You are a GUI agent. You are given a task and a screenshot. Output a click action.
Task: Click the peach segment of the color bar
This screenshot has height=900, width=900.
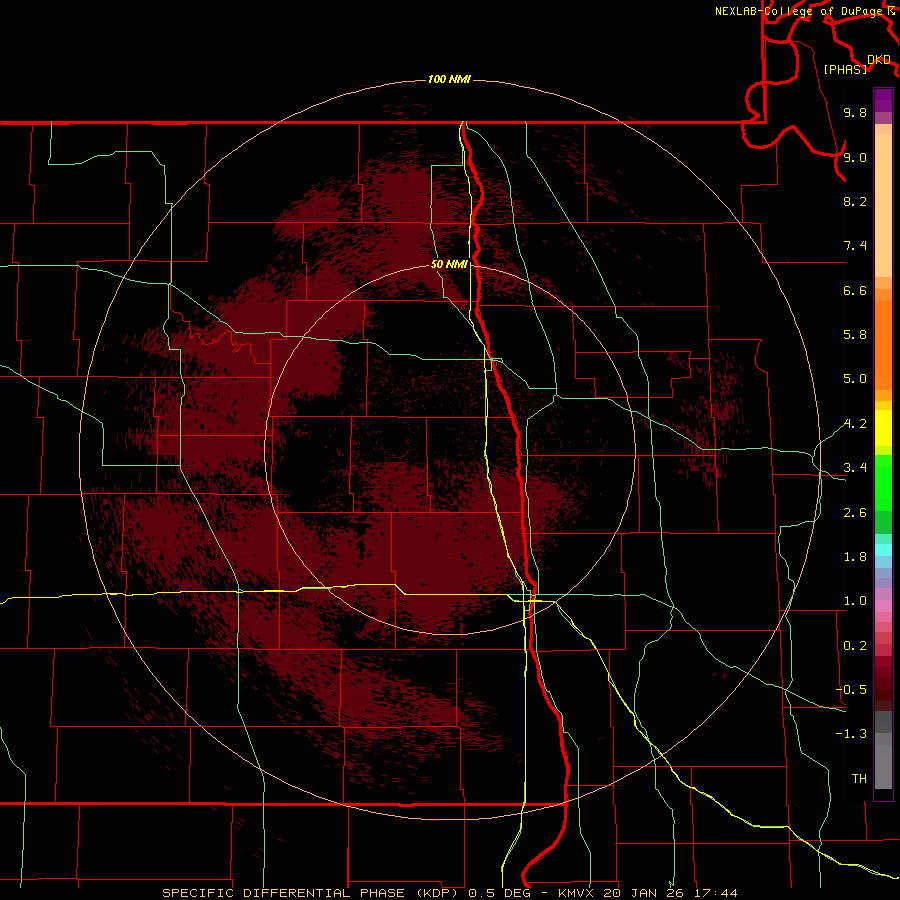click(883, 205)
